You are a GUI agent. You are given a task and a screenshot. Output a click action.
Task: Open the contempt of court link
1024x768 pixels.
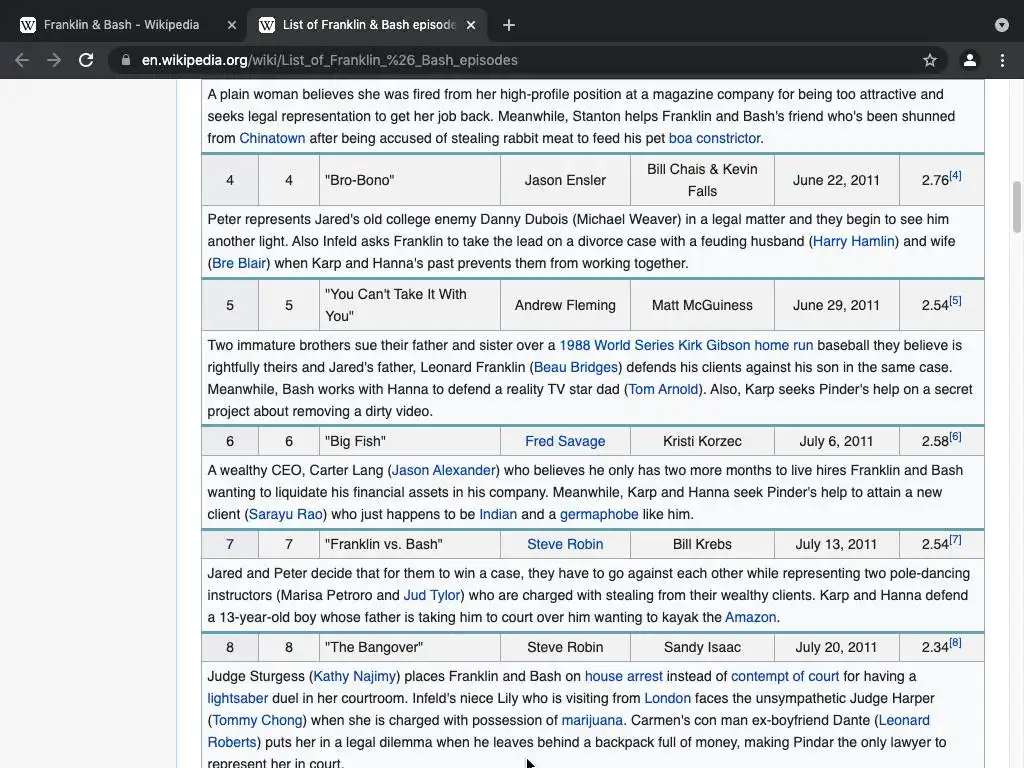click(x=785, y=677)
